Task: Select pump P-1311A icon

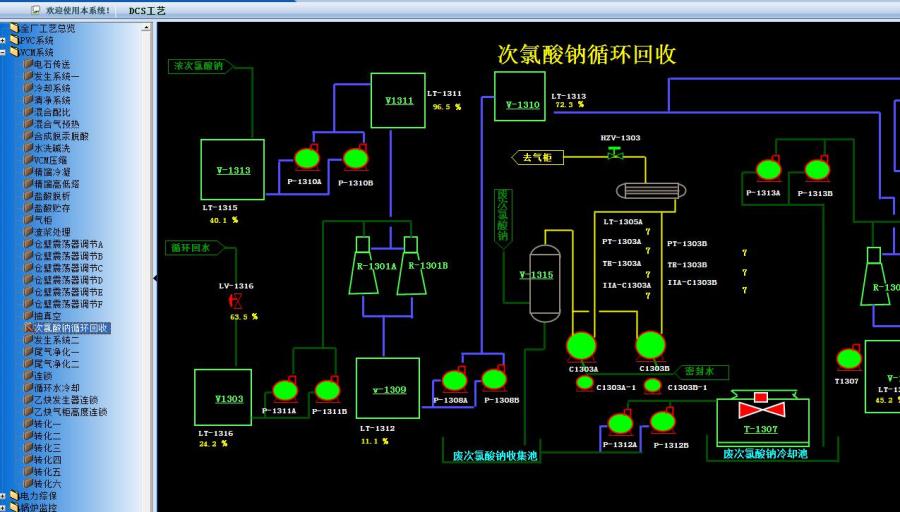Action: tap(285, 390)
